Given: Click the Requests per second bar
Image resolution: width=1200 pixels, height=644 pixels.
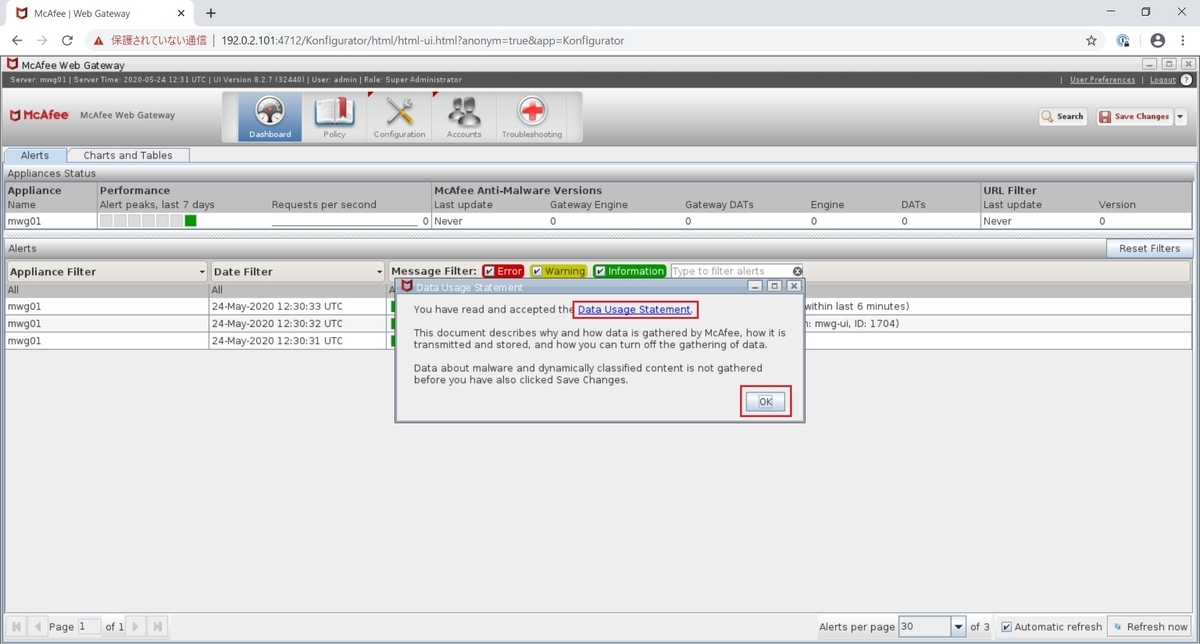Looking at the screenshot, I should coord(344,224).
